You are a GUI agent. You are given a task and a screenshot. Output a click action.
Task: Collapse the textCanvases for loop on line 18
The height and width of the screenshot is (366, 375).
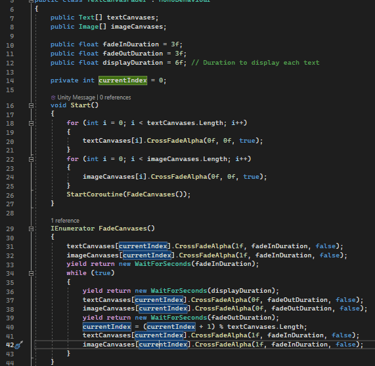point(31,123)
